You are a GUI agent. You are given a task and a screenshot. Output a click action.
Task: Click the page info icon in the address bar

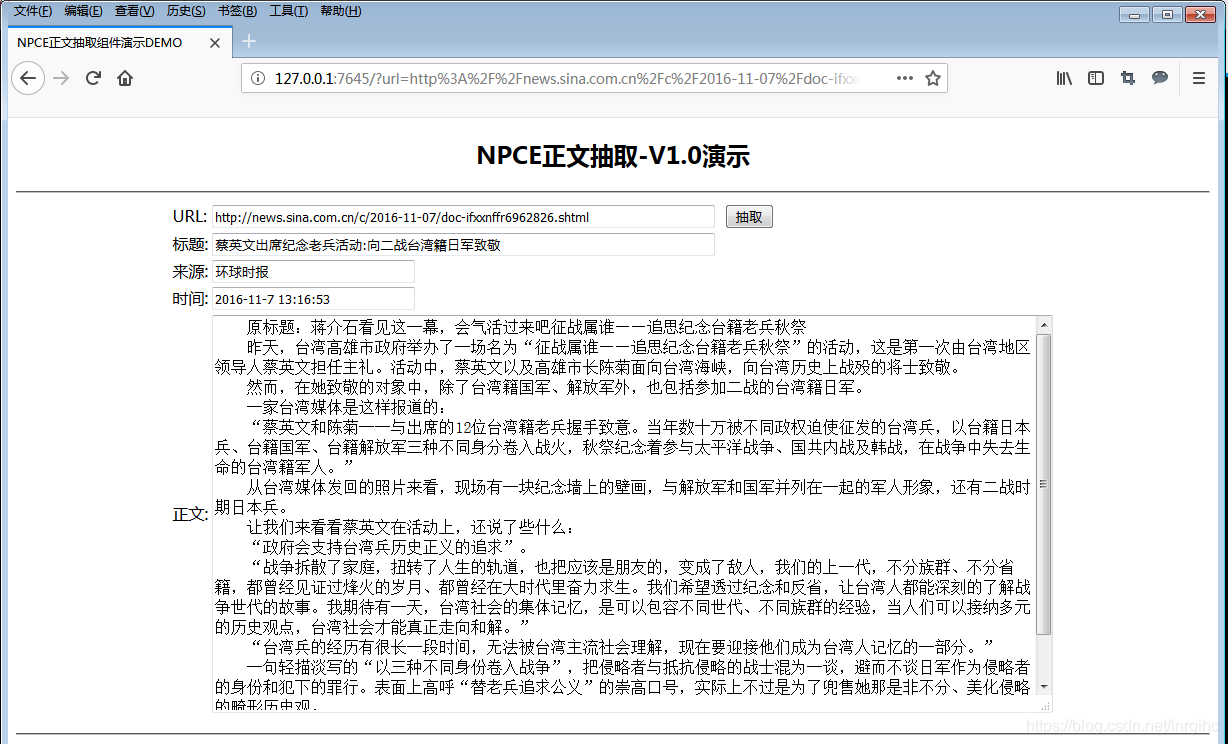258,77
